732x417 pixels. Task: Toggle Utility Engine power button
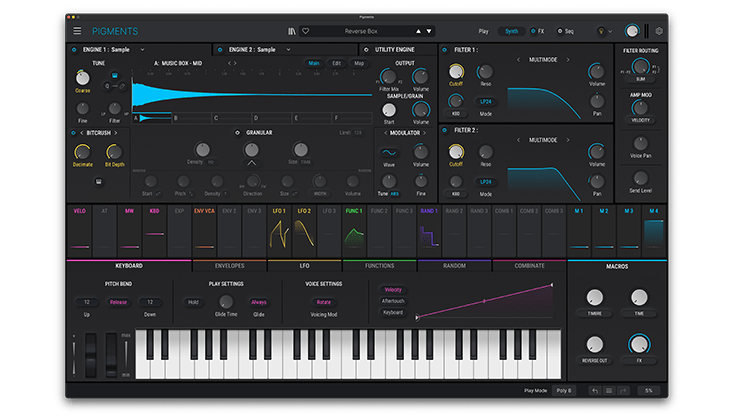tap(366, 49)
